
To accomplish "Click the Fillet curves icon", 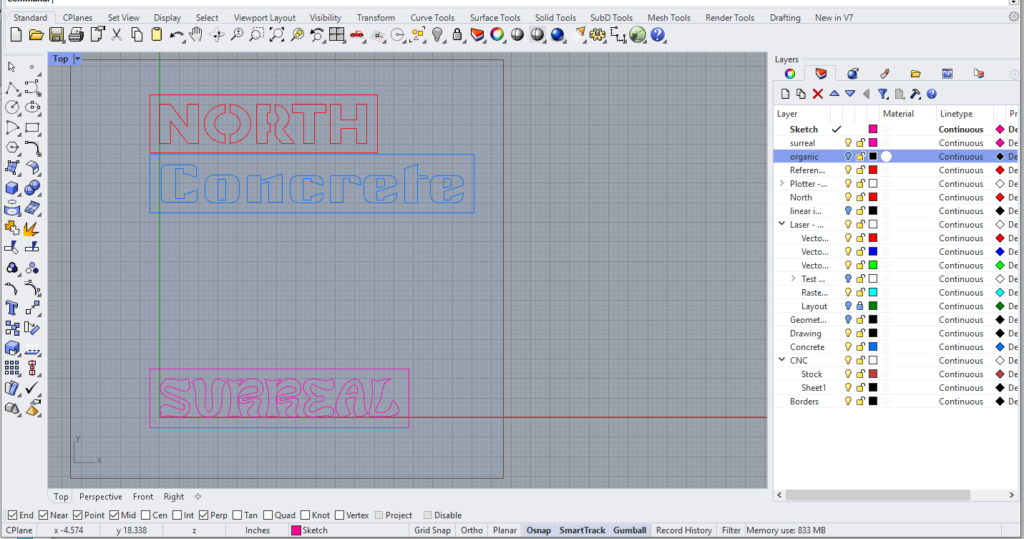I will coord(32,148).
